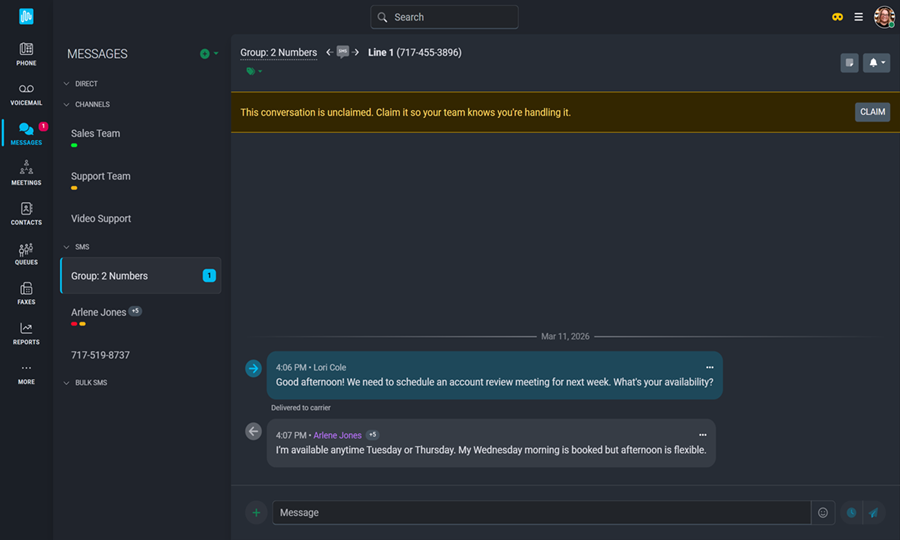Go to Voicemail in the sidebar
900x540 pixels.
click(26, 94)
